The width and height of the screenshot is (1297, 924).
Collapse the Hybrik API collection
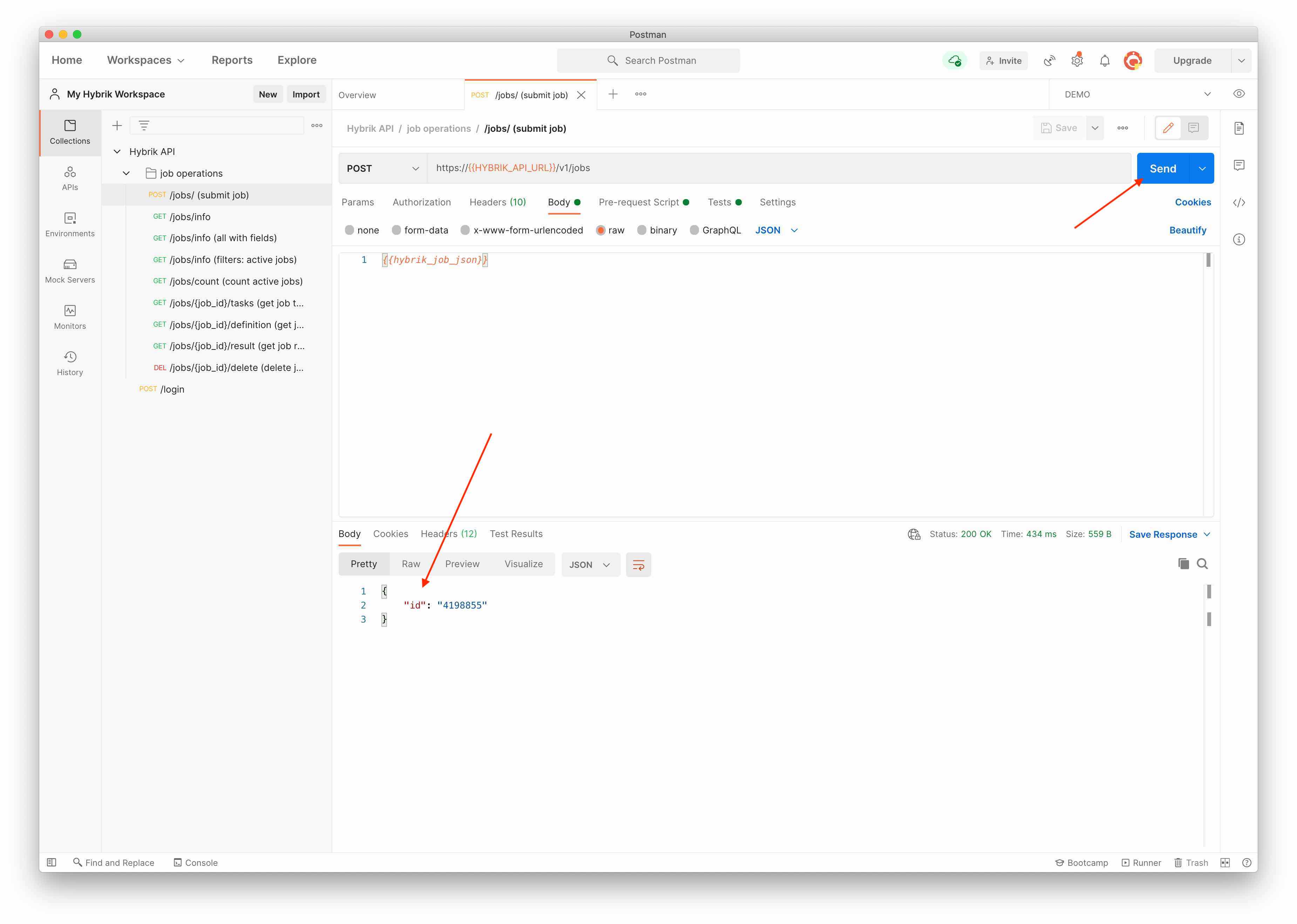tap(117, 152)
